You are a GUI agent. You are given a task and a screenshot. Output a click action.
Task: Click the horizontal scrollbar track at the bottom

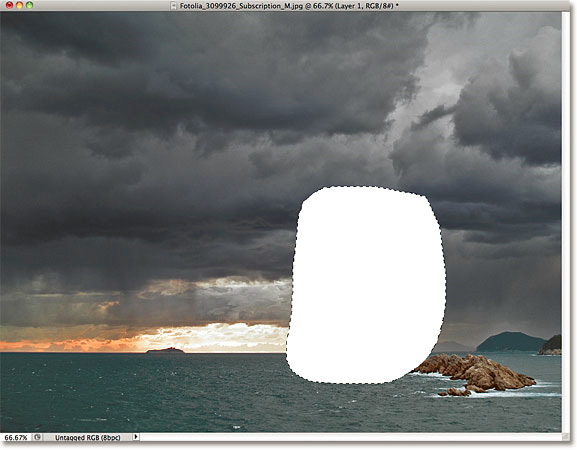click(x=350, y=437)
